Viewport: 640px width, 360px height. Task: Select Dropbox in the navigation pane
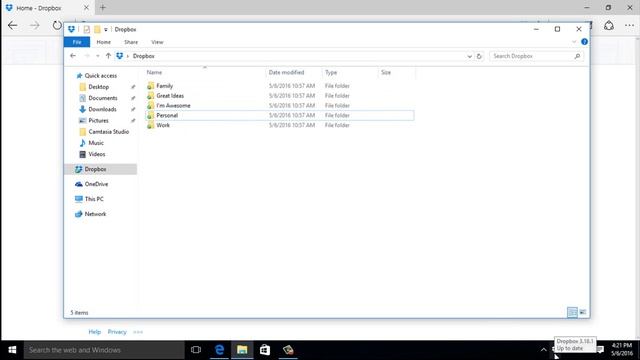(100, 169)
